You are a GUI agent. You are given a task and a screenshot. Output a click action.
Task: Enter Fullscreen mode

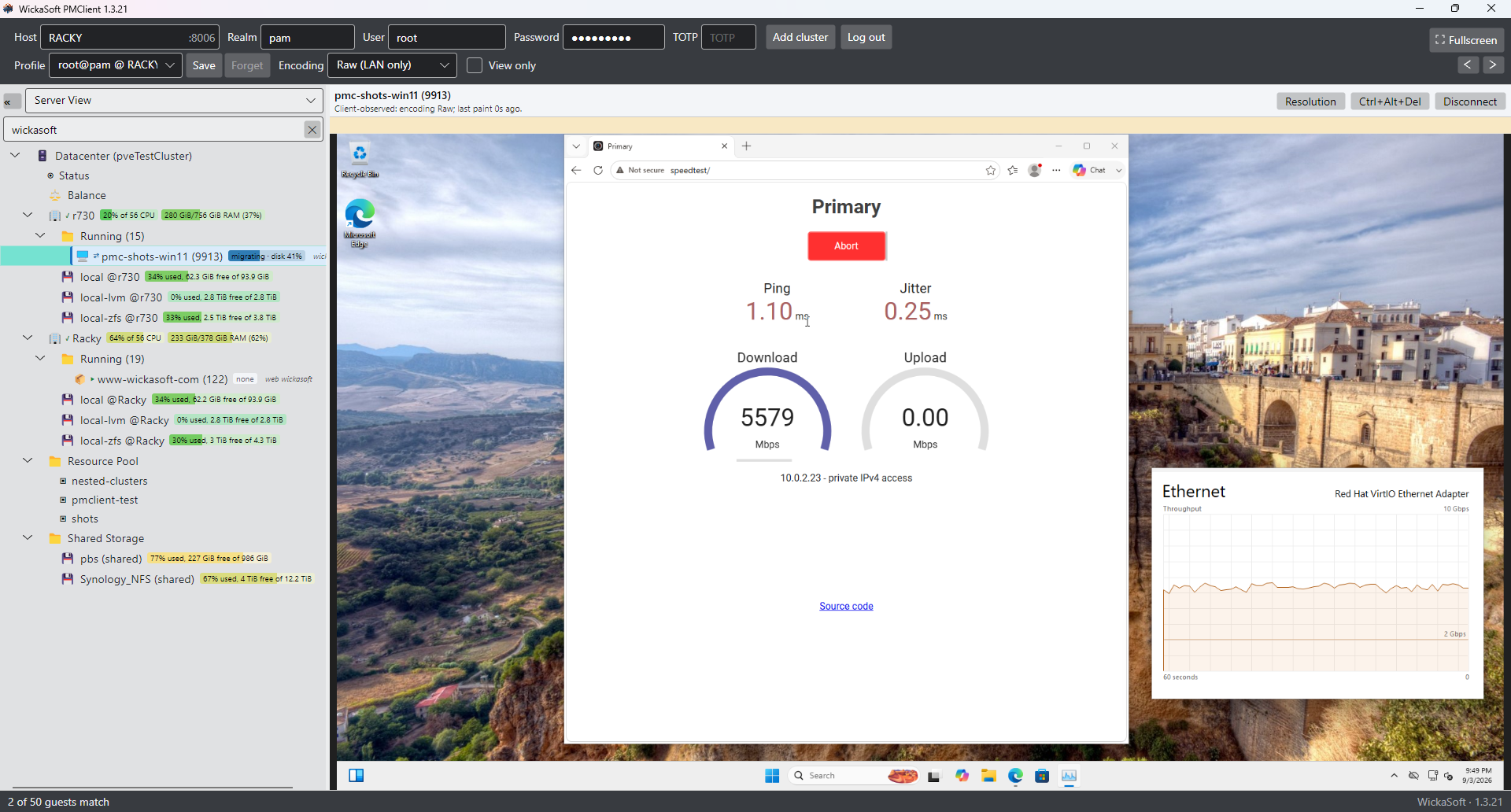pos(1467,40)
